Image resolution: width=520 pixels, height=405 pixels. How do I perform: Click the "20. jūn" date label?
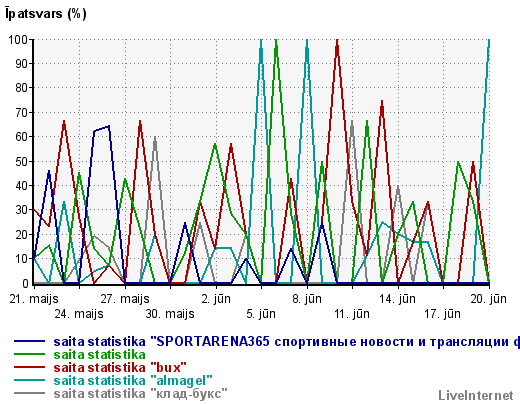tap(489, 299)
